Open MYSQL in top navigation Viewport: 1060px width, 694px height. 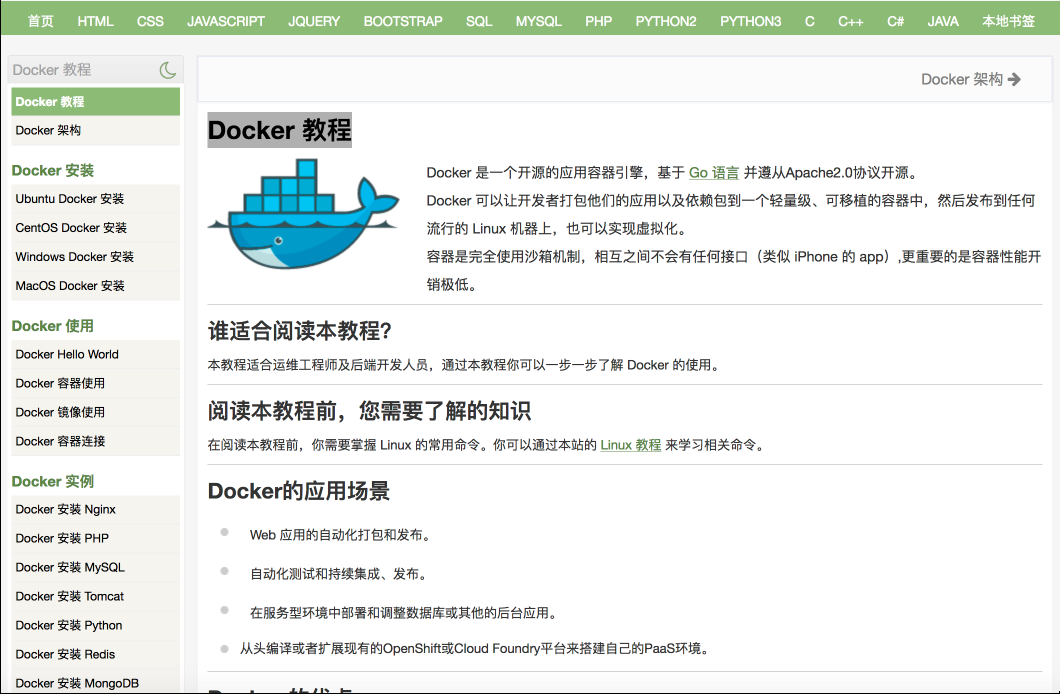tap(539, 21)
